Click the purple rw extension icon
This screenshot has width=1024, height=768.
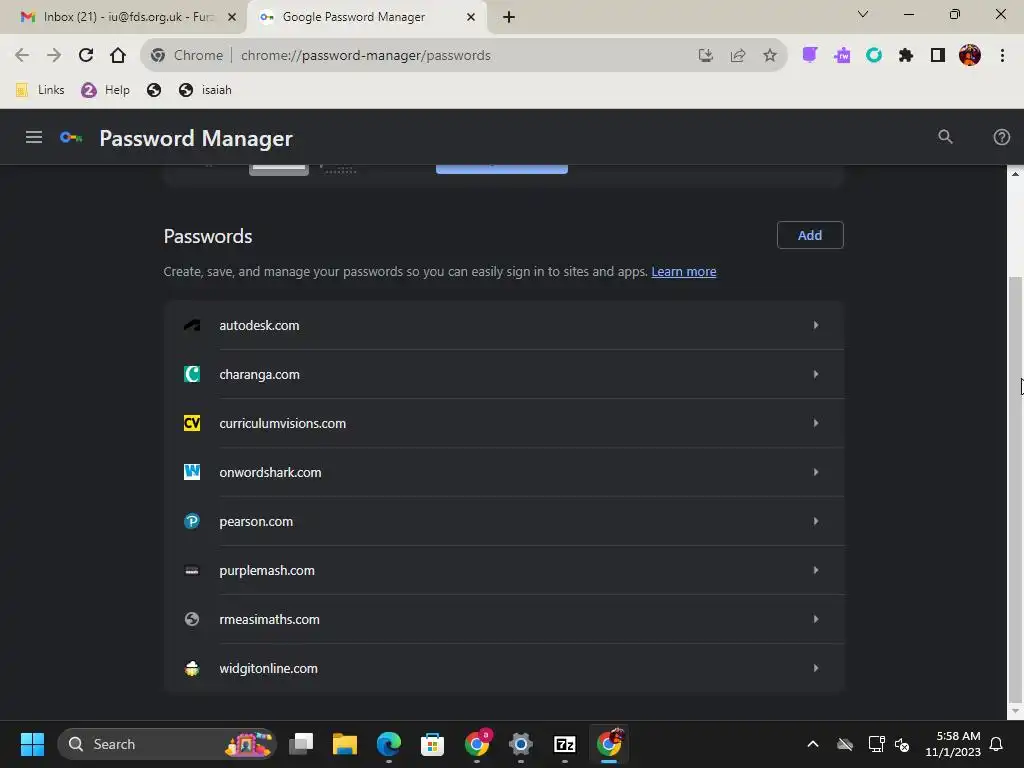click(x=842, y=56)
